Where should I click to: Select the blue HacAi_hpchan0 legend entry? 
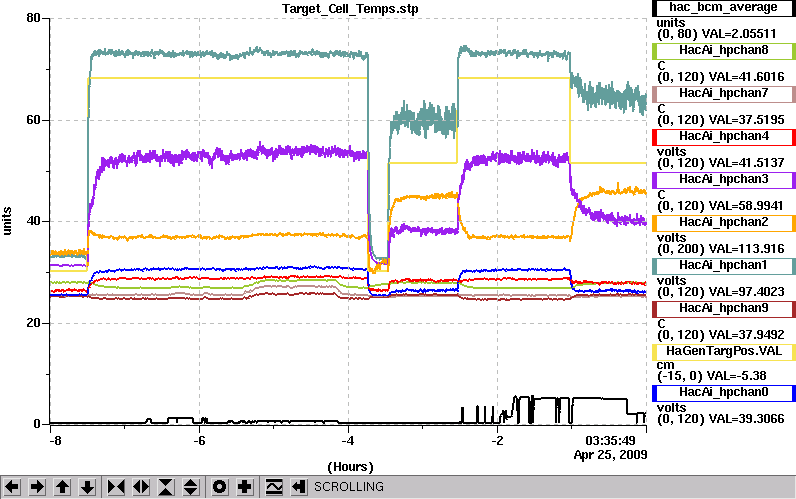pyautogui.click(x=723, y=393)
